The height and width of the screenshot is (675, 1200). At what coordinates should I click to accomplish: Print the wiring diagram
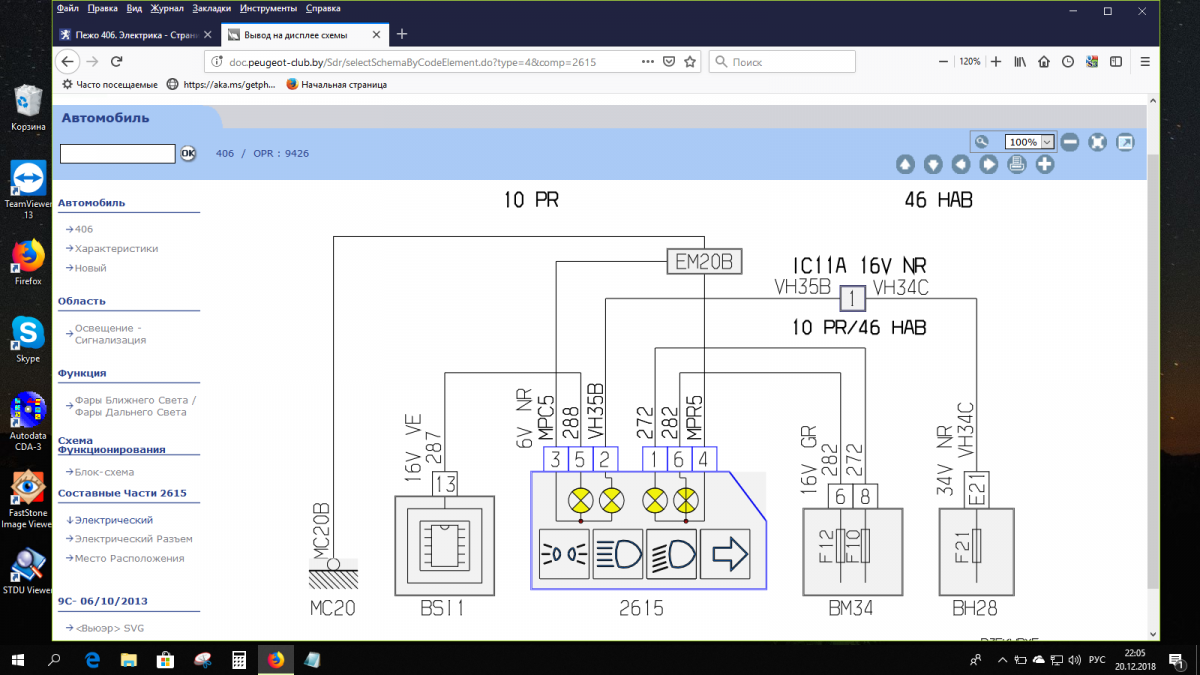pyautogui.click(x=1017, y=164)
